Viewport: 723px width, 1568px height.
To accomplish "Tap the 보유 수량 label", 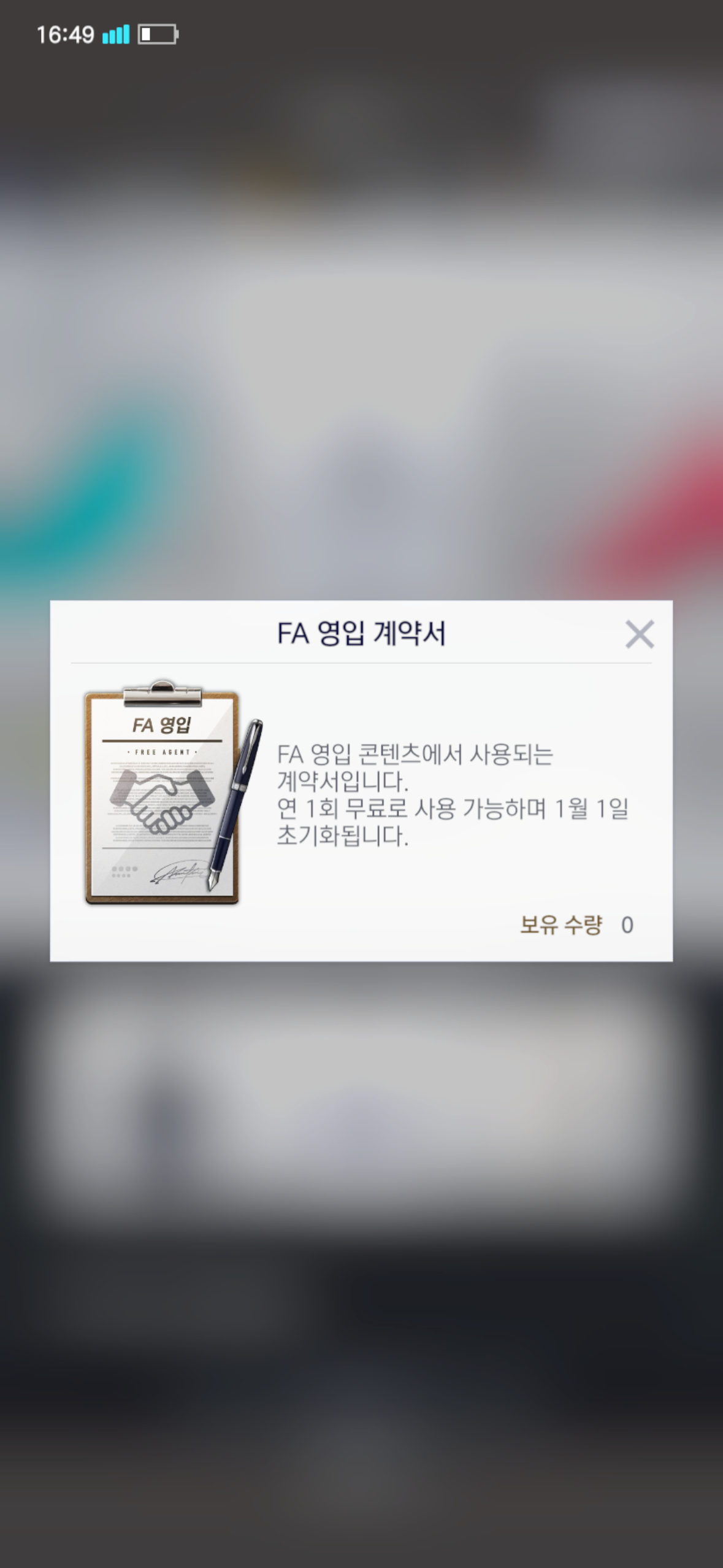I will [x=561, y=924].
